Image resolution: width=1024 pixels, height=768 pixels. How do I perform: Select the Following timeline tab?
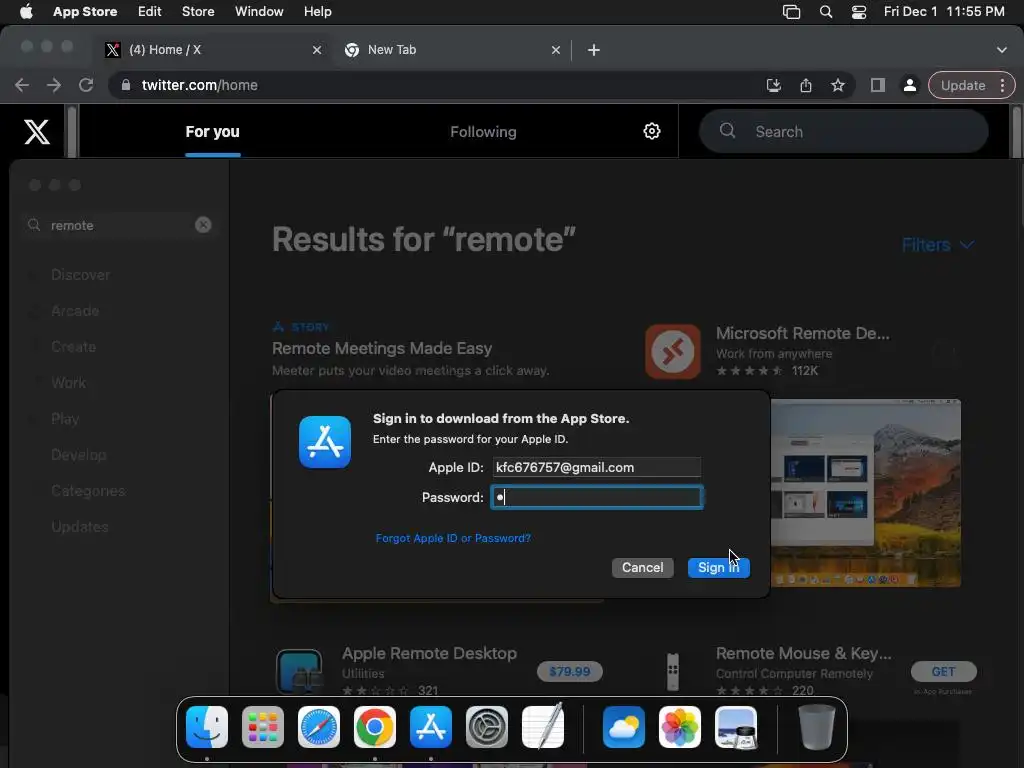click(483, 132)
